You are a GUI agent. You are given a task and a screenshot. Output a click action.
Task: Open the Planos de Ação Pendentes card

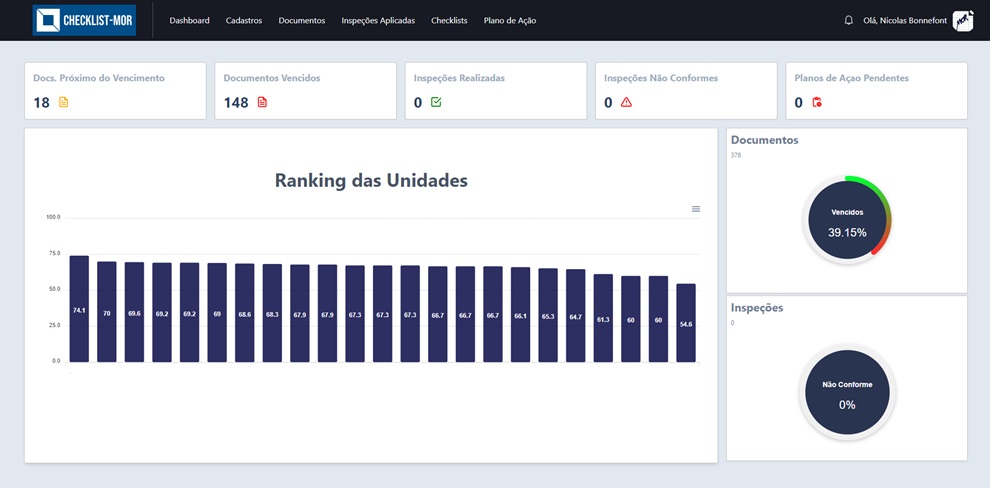(x=876, y=91)
